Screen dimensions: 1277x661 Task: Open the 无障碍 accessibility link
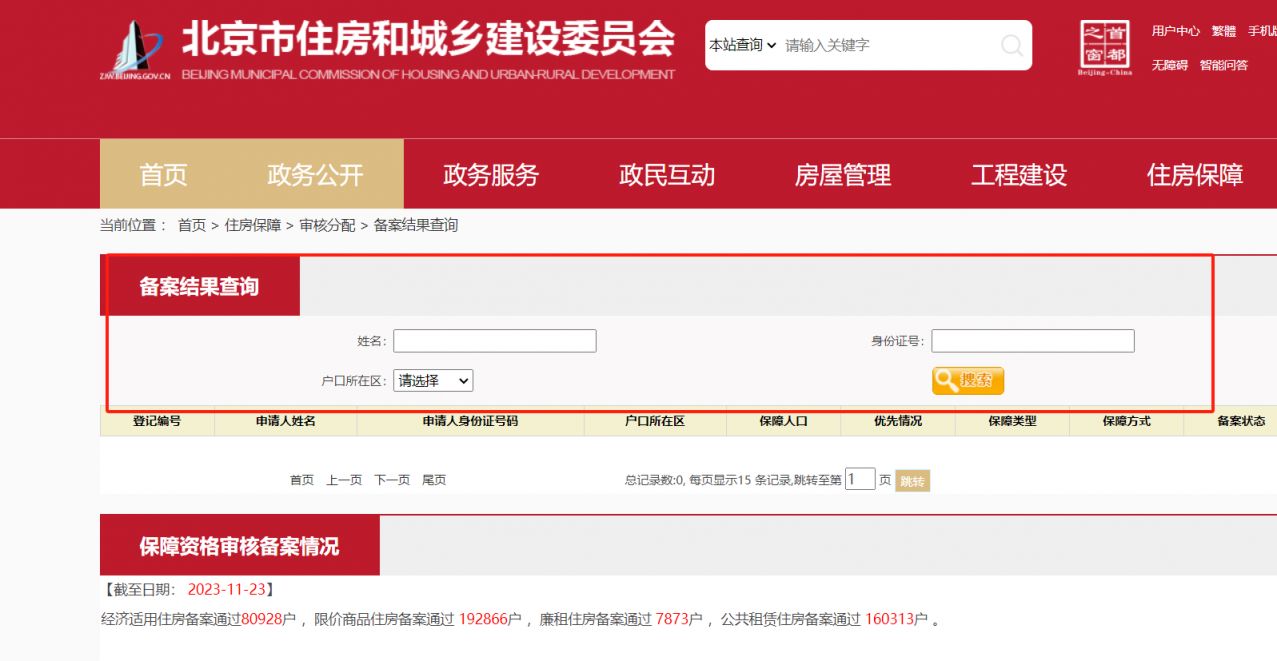pyautogui.click(x=1169, y=65)
